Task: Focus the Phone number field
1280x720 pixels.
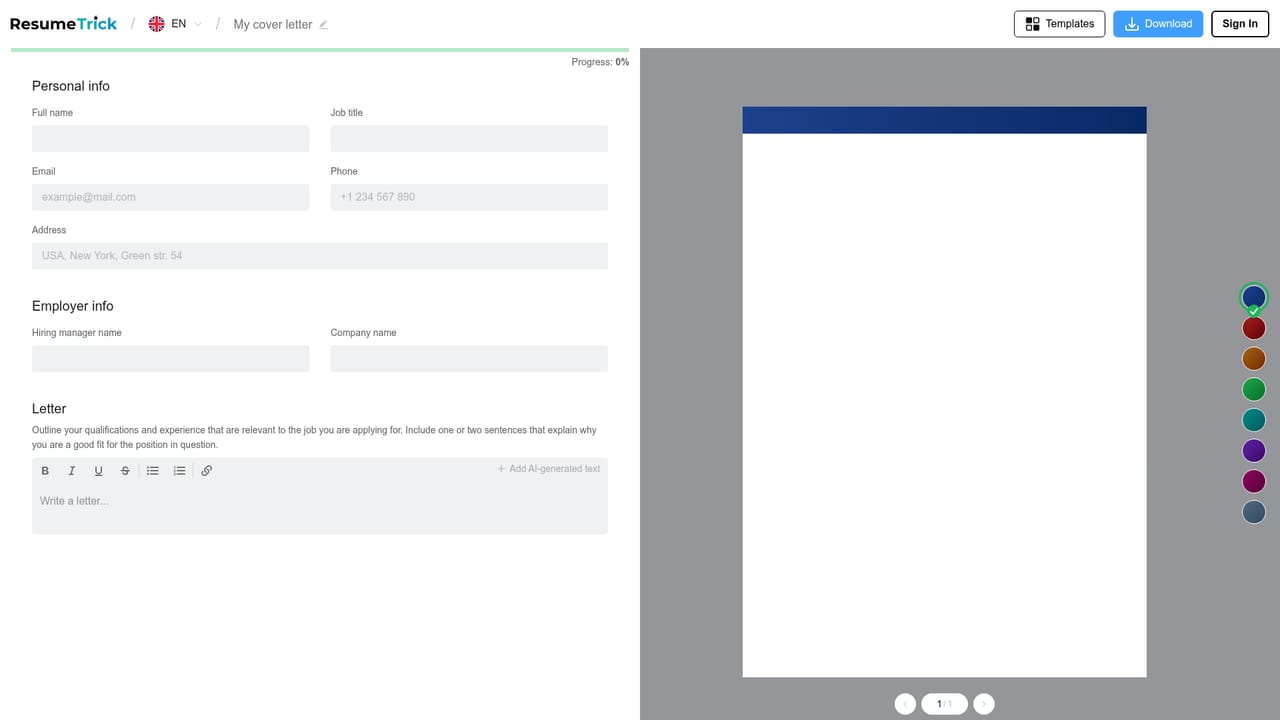Action: 469,197
